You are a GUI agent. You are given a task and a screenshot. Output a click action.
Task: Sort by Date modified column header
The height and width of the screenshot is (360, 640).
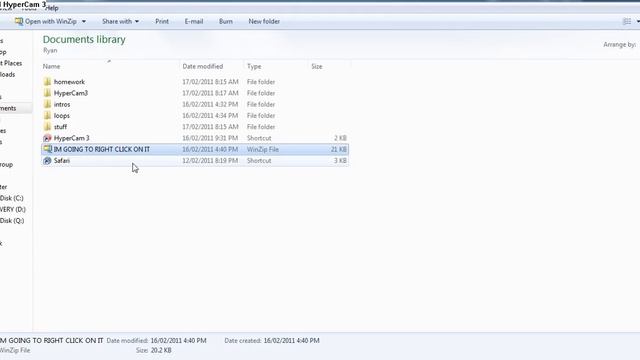[203, 66]
